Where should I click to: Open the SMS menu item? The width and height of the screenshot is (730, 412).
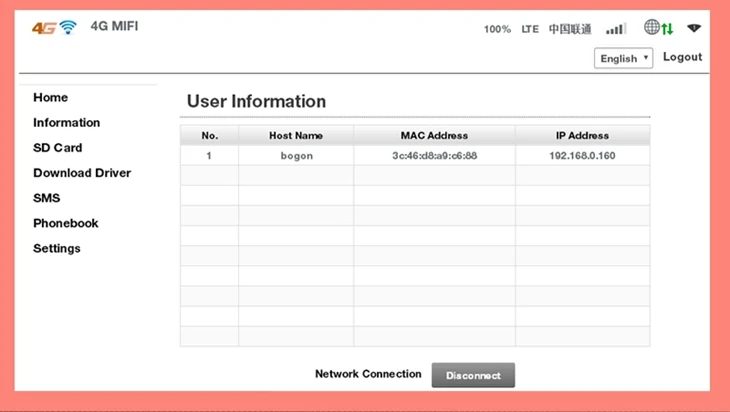47,198
